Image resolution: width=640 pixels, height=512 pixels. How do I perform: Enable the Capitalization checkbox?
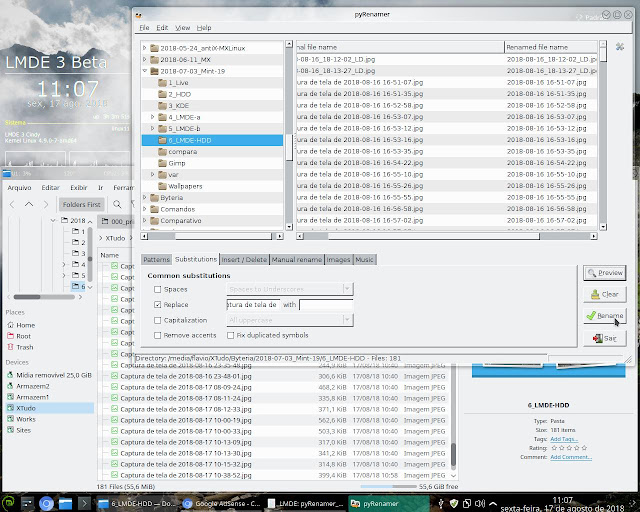[x=158, y=320]
